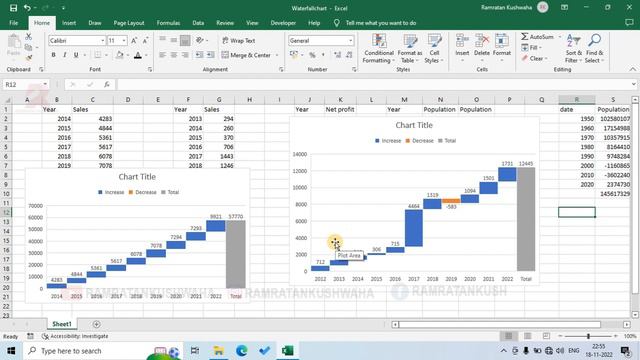The image size is (640, 360).
Task: Click the Increase Decimal icon
Action: click(x=338, y=55)
